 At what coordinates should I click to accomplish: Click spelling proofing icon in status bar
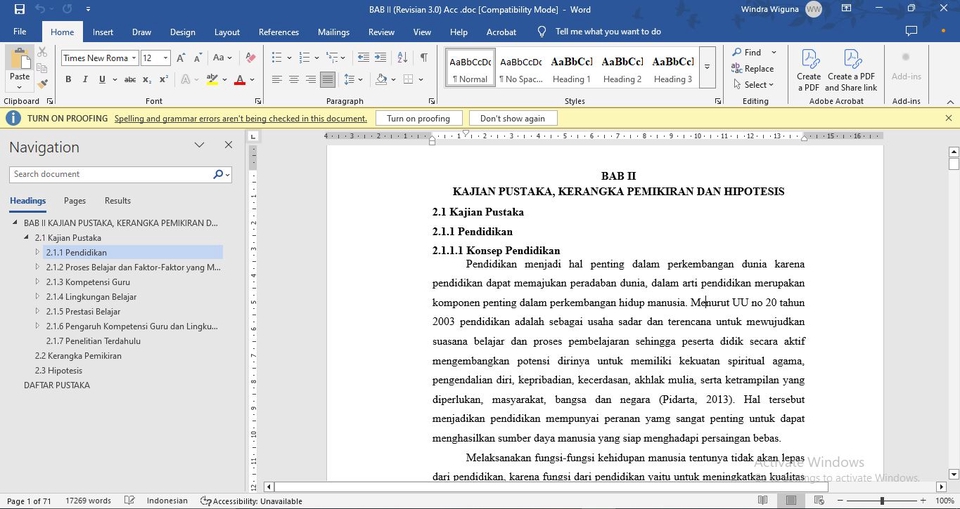[129, 500]
